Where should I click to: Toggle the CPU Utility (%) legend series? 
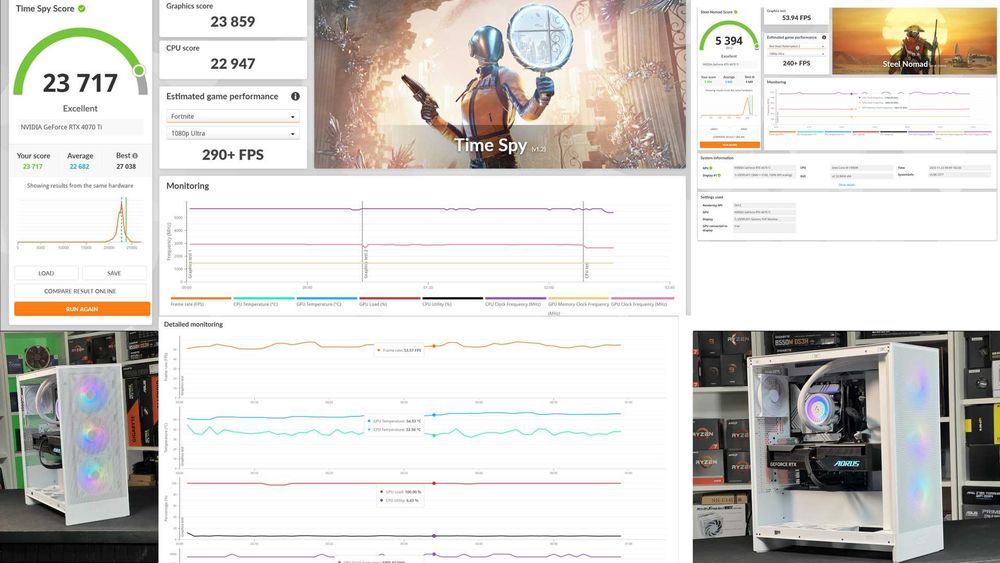[x=452, y=301]
